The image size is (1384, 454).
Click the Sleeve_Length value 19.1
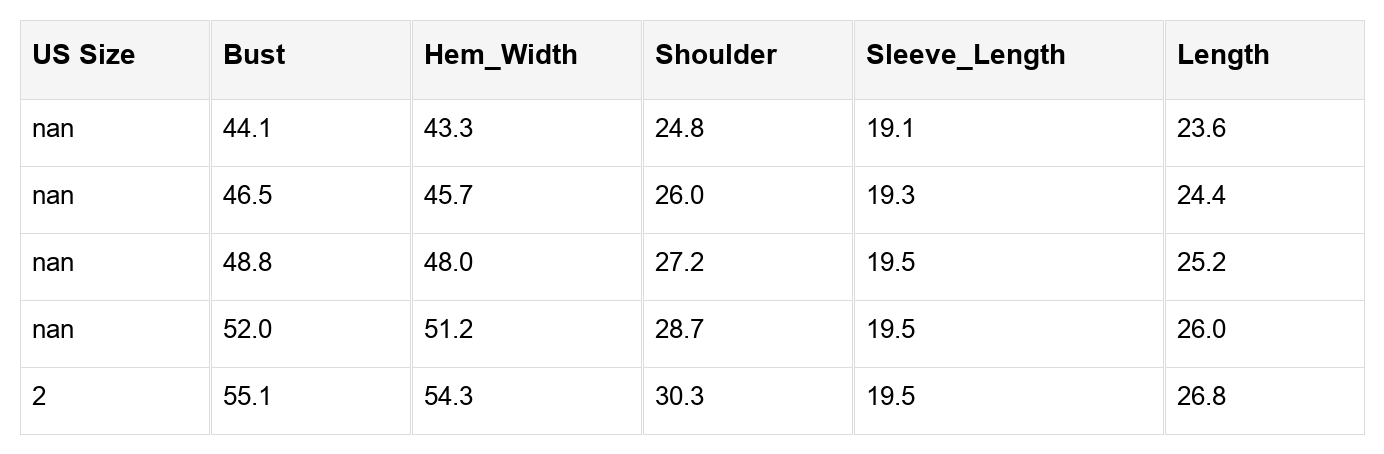[891, 129]
